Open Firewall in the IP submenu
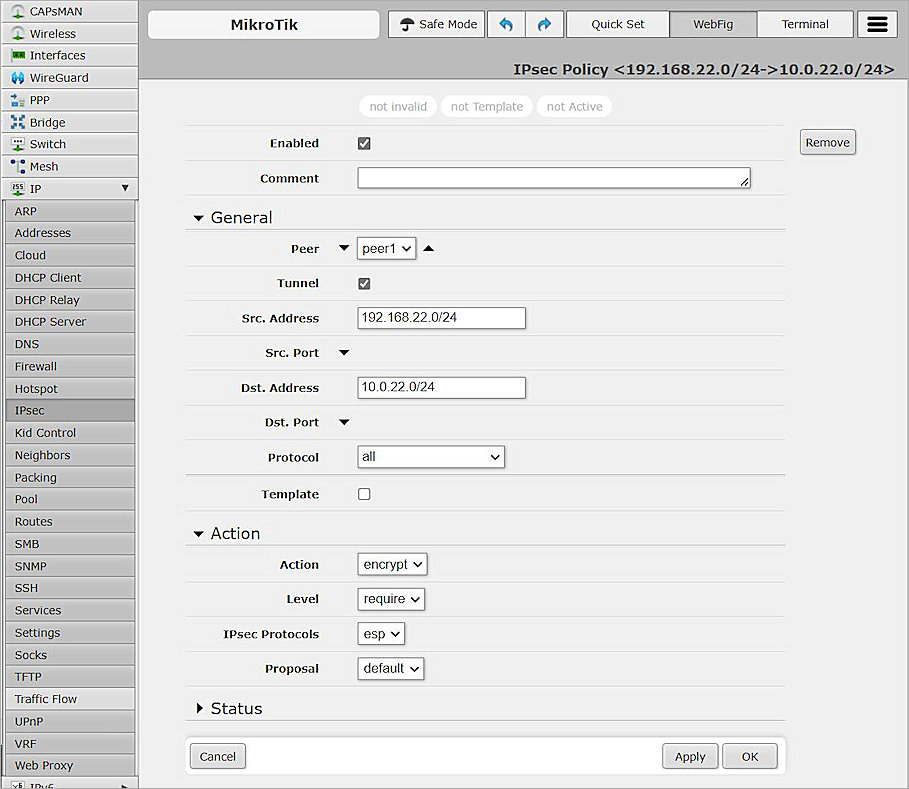909x789 pixels. pyautogui.click(x=36, y=366)
